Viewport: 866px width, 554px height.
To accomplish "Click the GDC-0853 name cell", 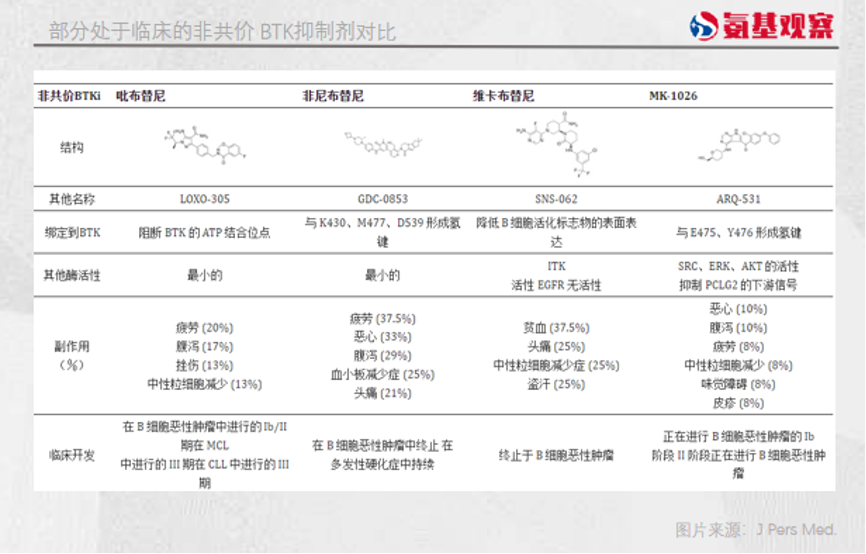I will pyautogui.click(x=381, y=199).
